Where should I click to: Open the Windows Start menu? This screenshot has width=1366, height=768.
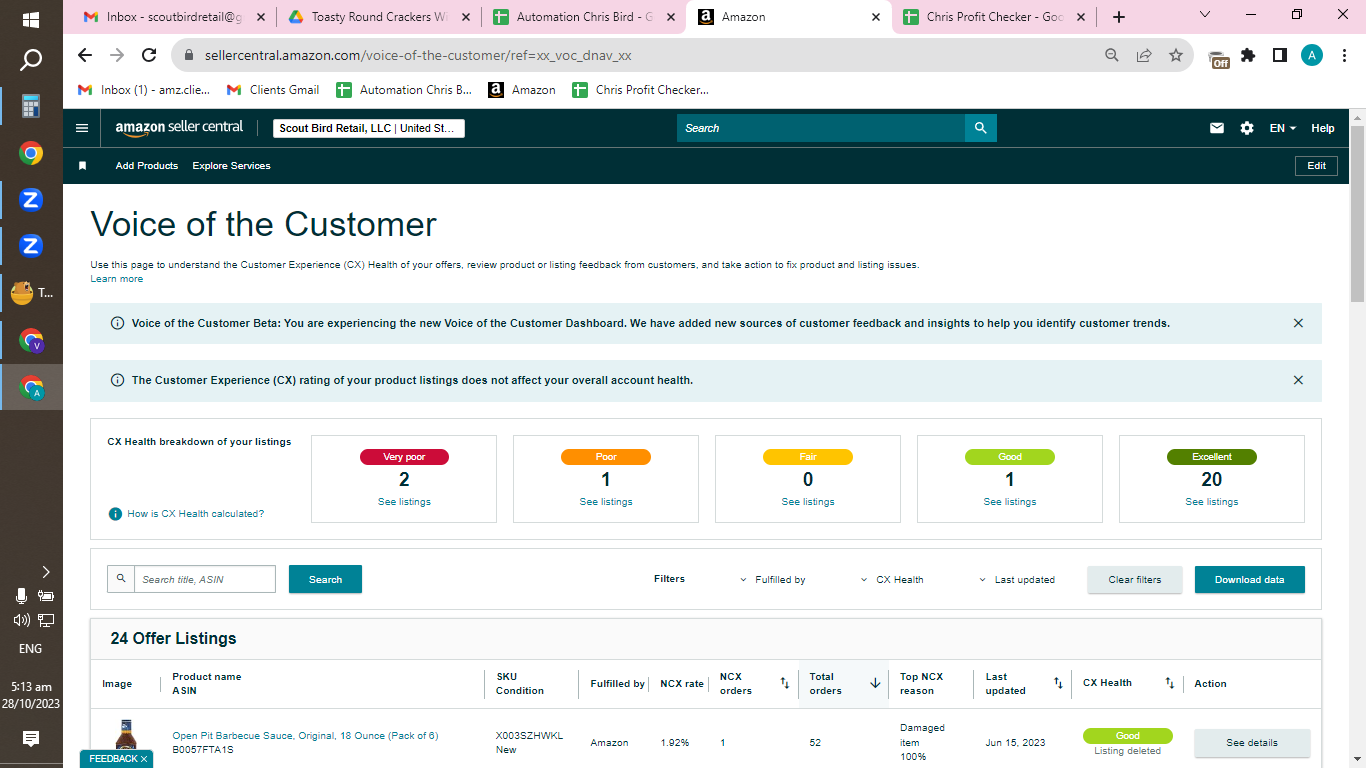(x=31, y=19)
